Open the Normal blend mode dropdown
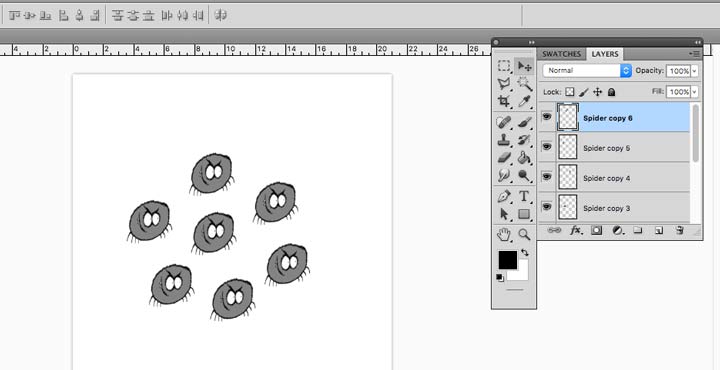 pyautogui.click(x=587, y=71)
